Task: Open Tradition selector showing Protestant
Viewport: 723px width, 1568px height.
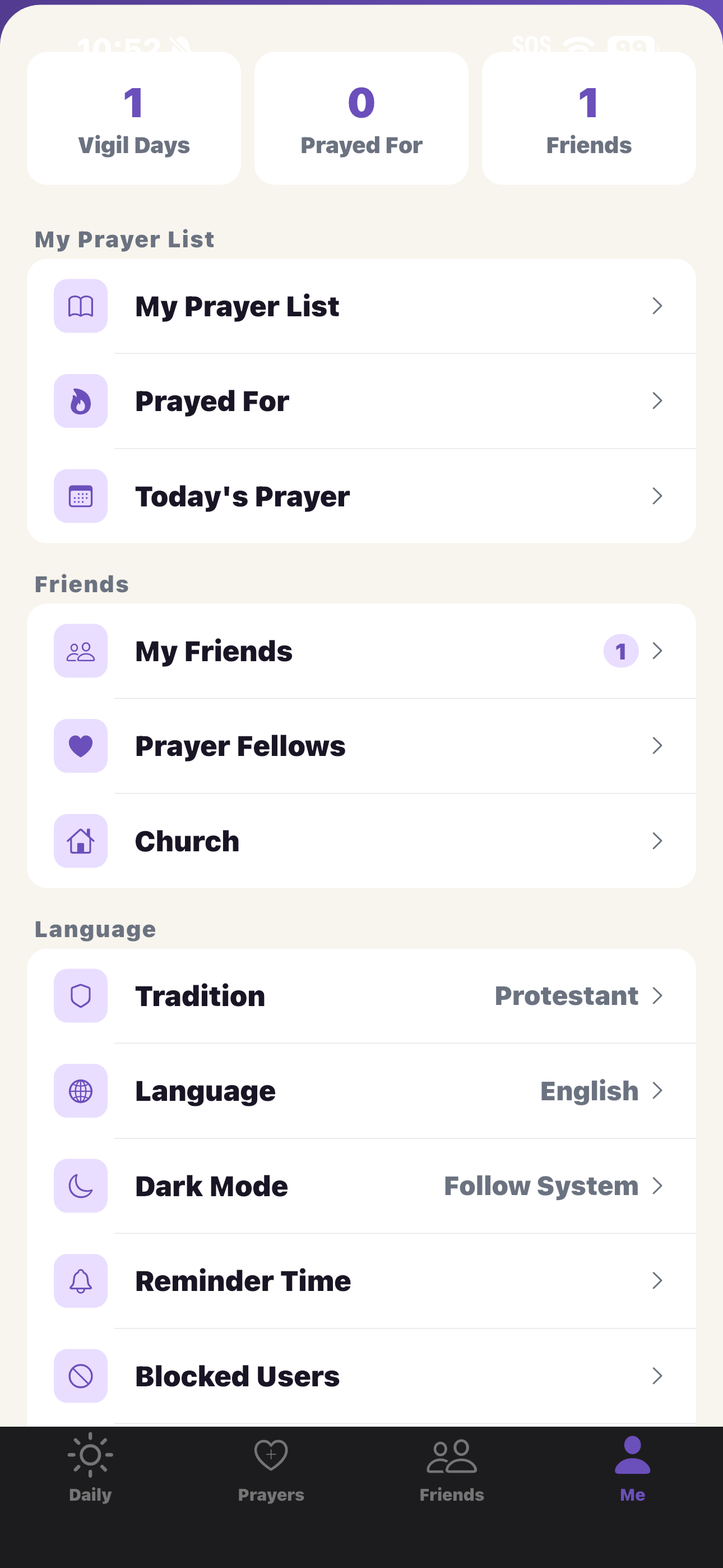Action: (x=361, y=996)
